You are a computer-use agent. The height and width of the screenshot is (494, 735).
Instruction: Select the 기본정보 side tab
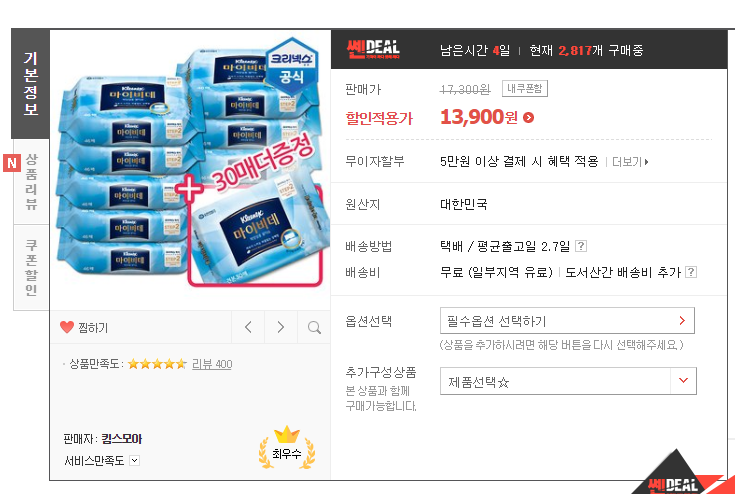(x=30, y=84)
